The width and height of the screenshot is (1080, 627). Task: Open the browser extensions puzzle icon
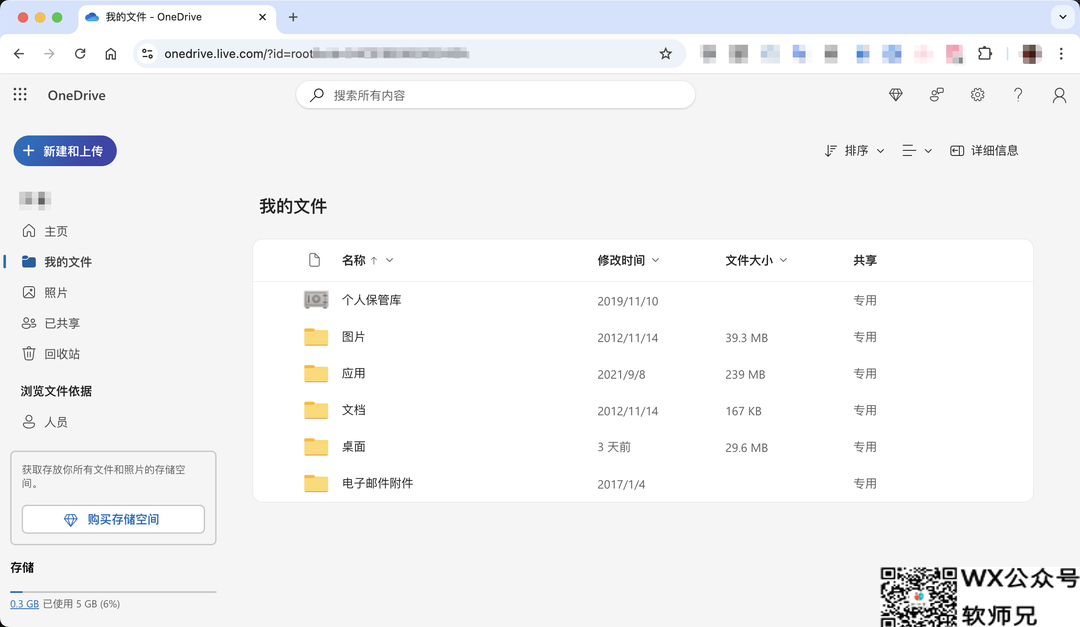pos(985,54)
